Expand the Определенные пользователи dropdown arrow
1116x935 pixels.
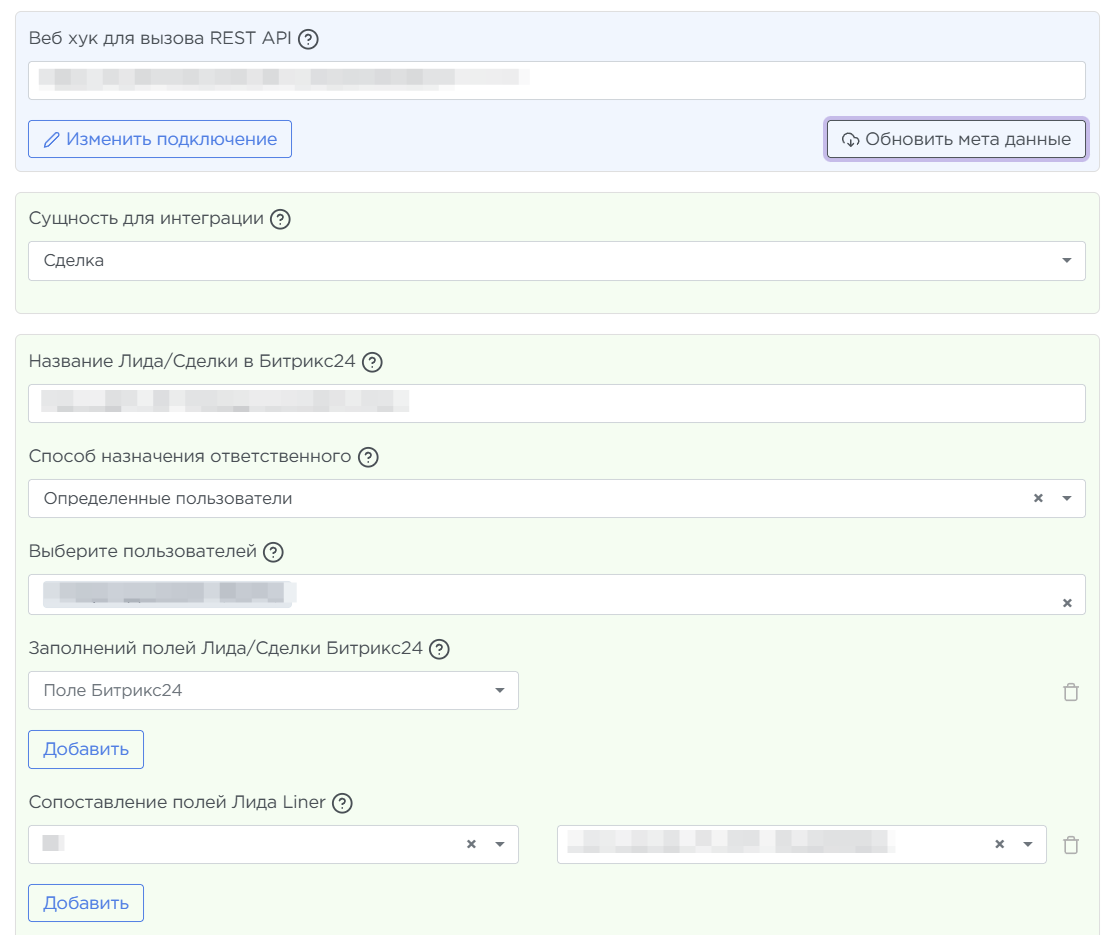pyautogui.click(x=1066, y=498)
